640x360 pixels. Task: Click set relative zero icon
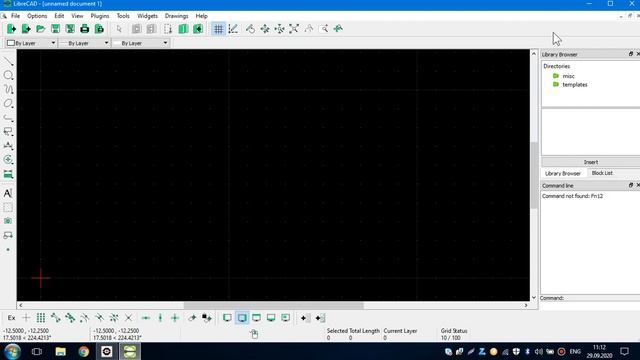(192, 318)
